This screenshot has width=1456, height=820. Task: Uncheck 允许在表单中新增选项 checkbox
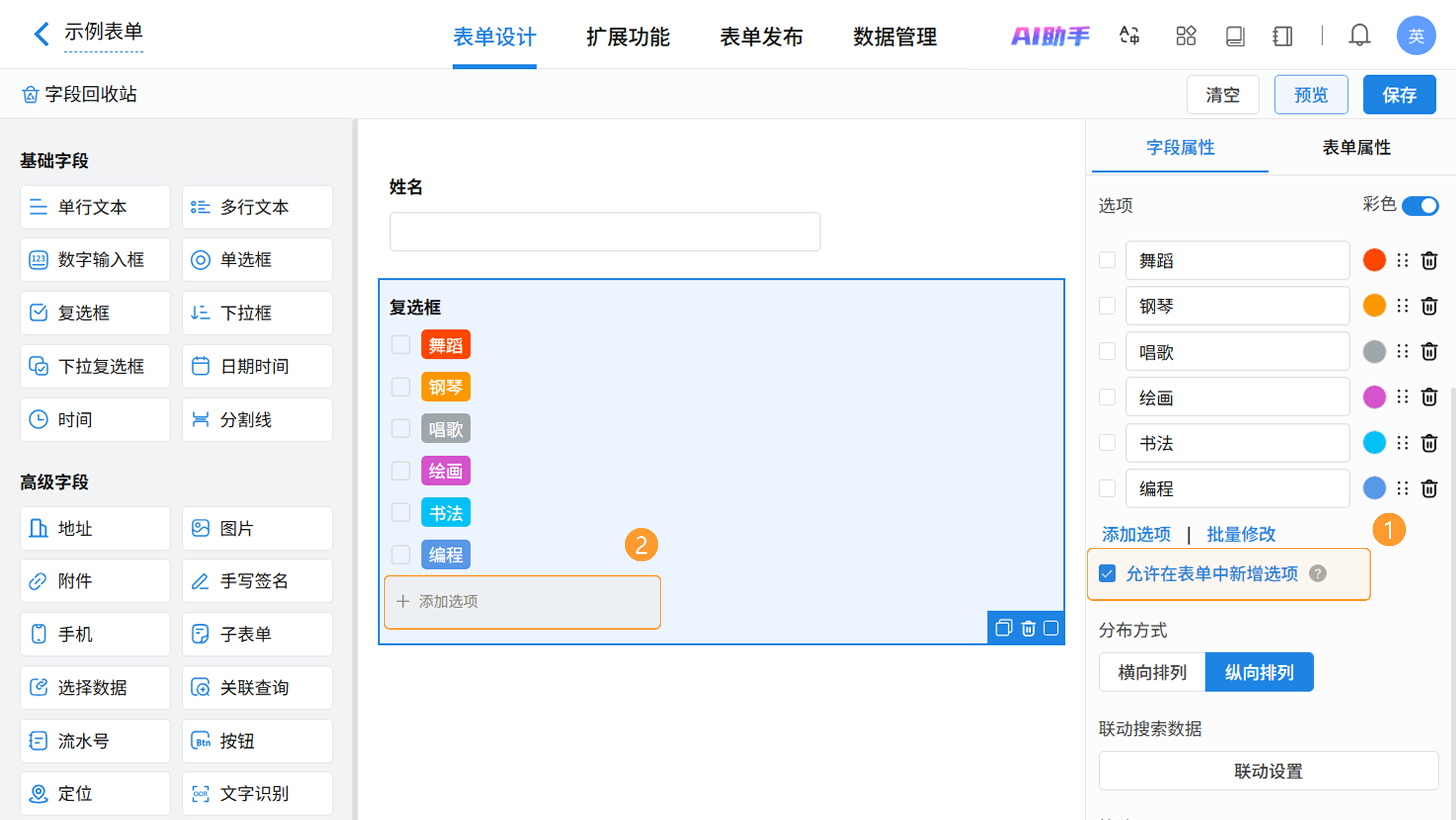click(1107, 574)
